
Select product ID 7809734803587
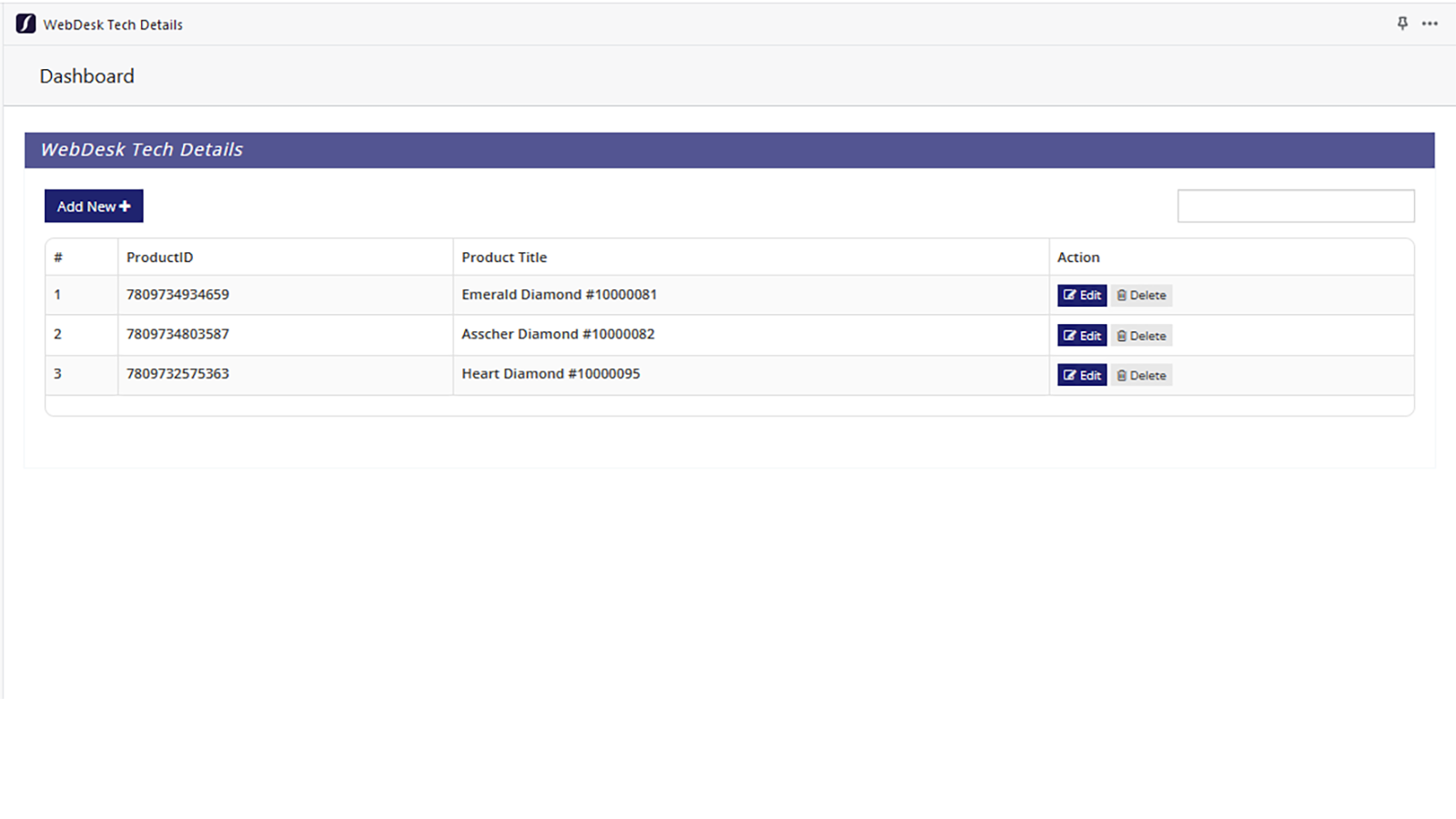(x=177, y=334)
